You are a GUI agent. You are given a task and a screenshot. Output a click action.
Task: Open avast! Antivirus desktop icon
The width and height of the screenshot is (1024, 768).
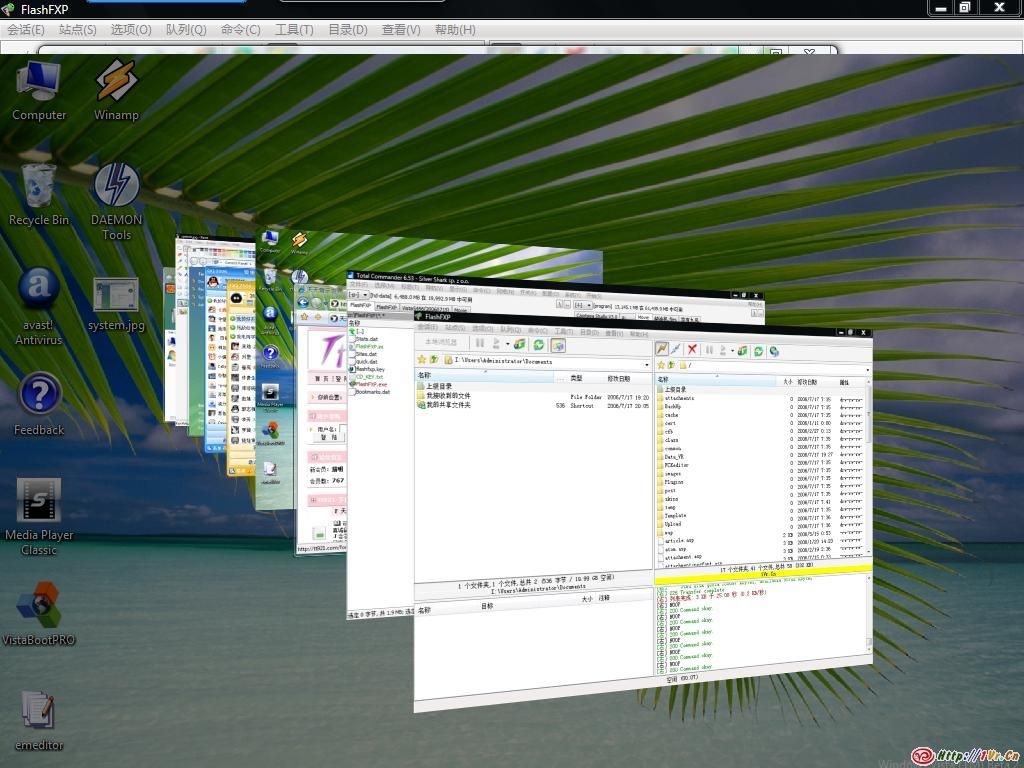pos(39,290)
